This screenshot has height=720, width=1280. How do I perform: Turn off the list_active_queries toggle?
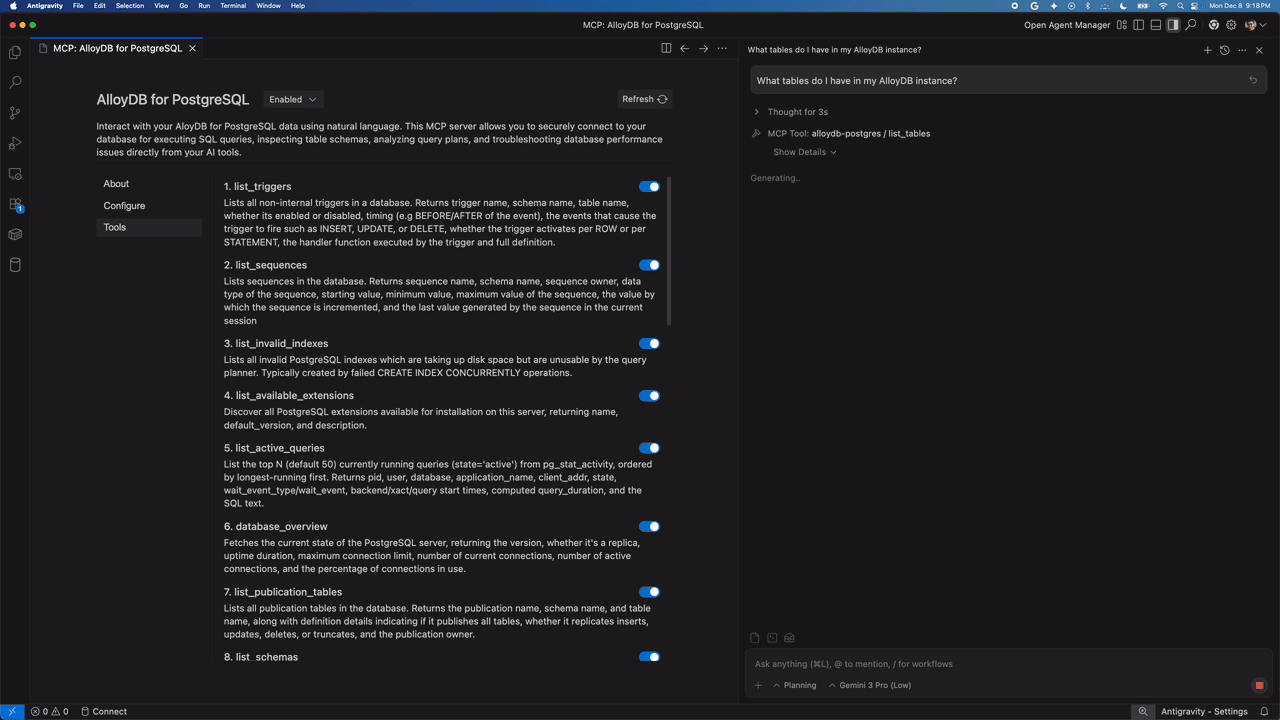click(x=649, y=448)
